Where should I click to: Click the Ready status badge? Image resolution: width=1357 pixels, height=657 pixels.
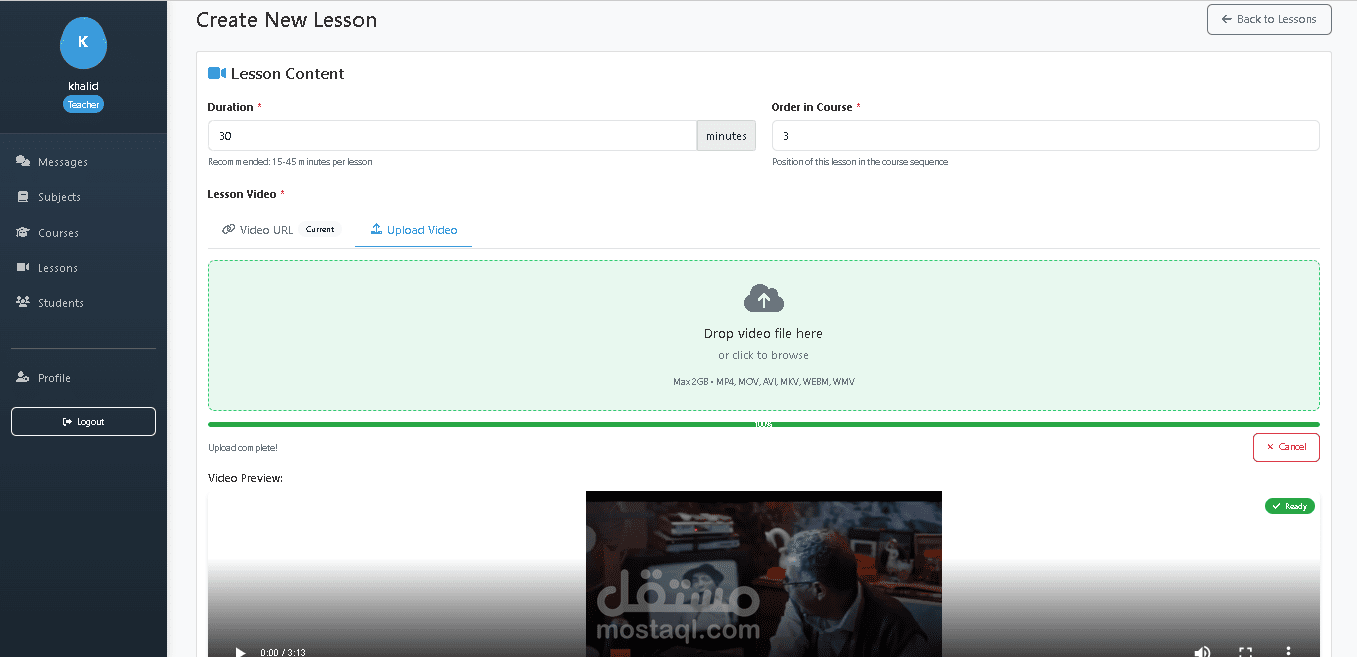(x=1290, y=506)
